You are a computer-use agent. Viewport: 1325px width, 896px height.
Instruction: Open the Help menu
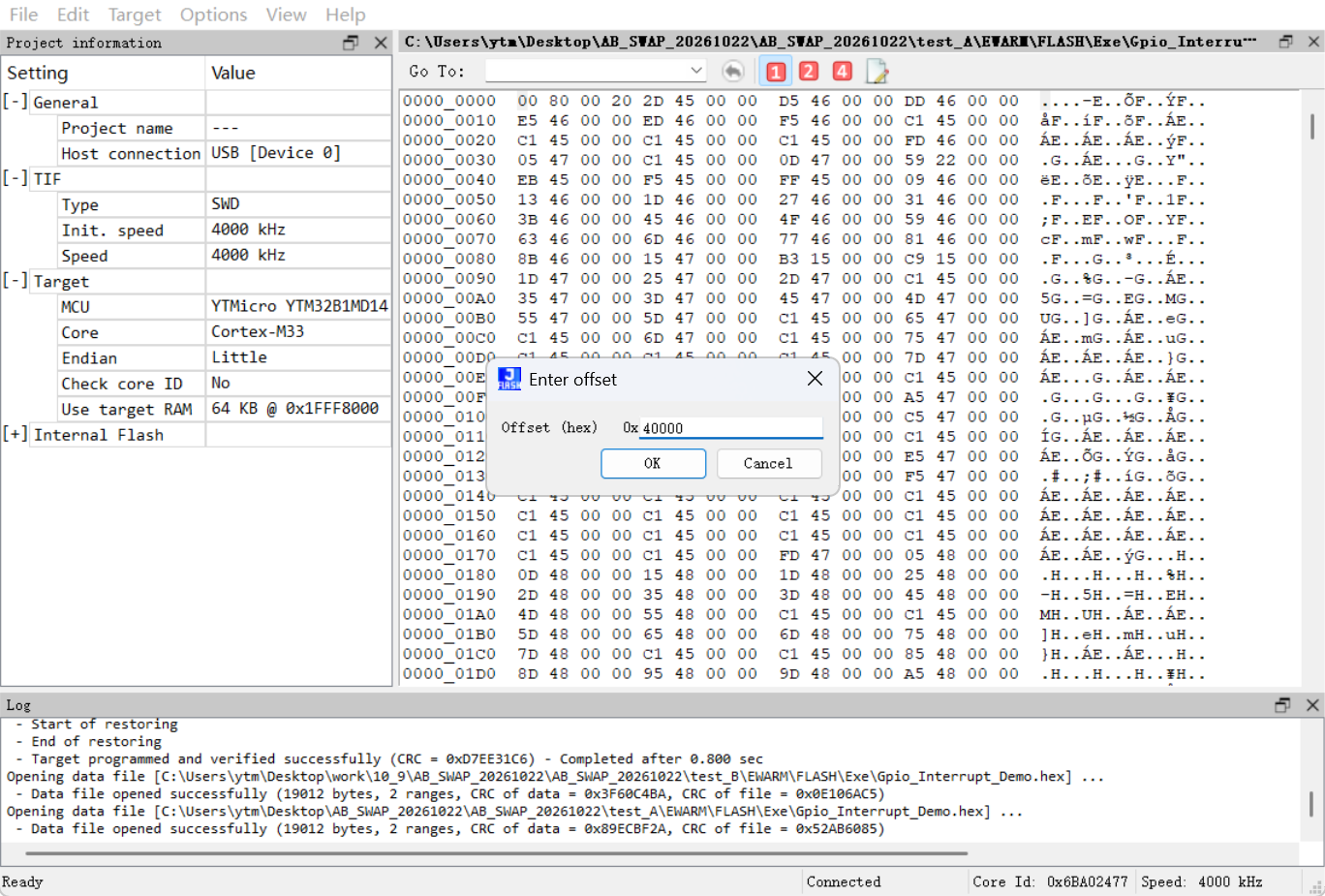point(345,15)
